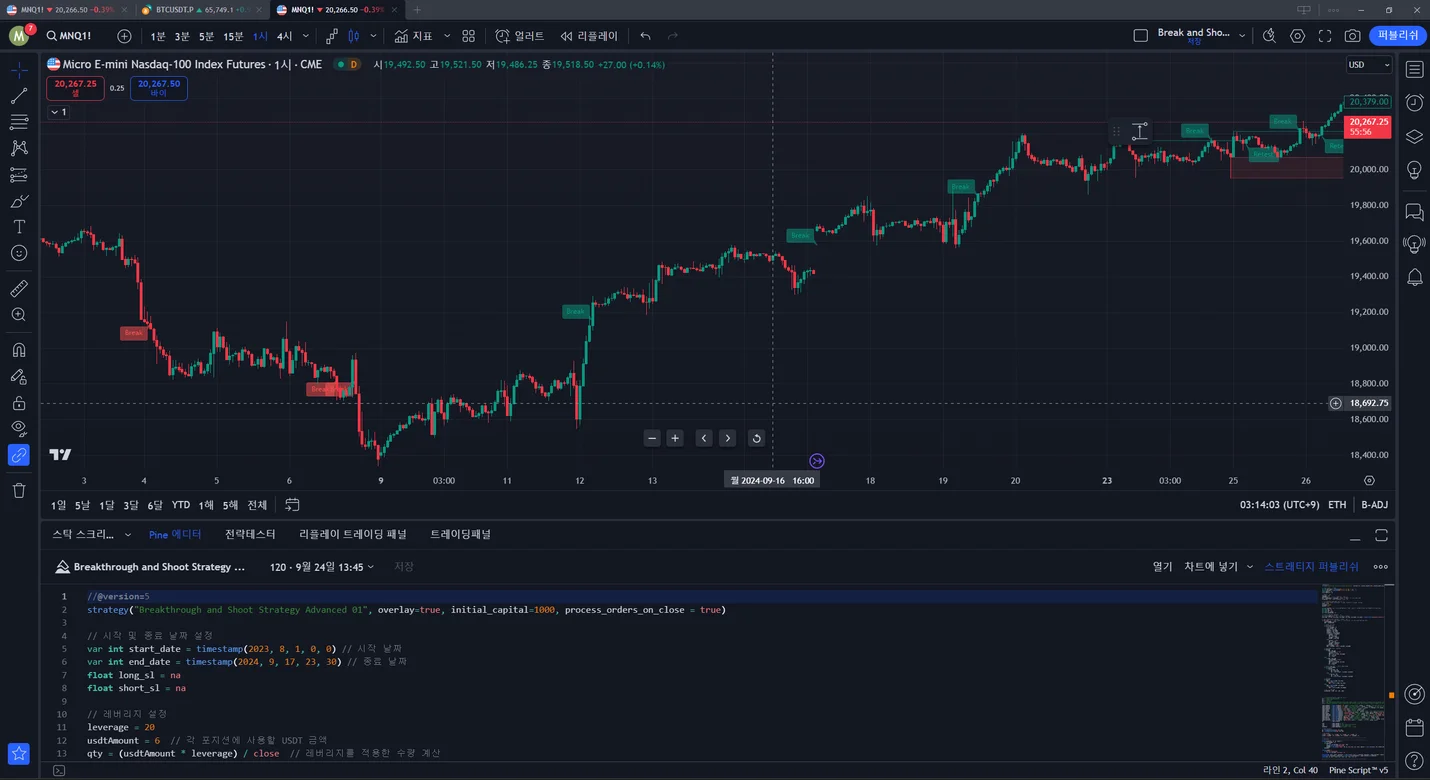Open the patterns drawing tools
The width and height of the screenshot is (1430, 780).
tap(19, 148)
